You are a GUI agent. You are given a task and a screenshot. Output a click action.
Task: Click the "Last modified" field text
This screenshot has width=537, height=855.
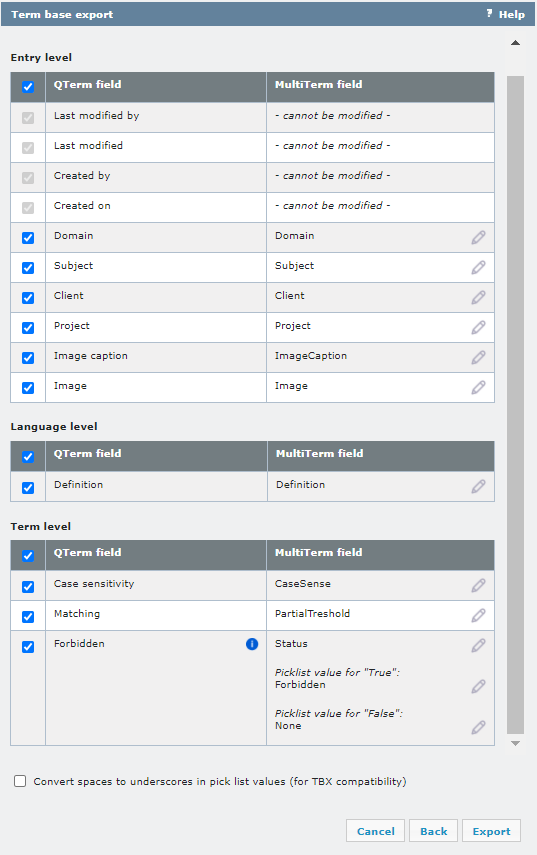pos(88,146)
